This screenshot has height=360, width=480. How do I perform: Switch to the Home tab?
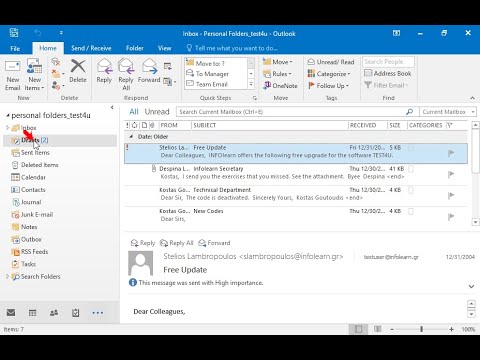click(48, 48)
